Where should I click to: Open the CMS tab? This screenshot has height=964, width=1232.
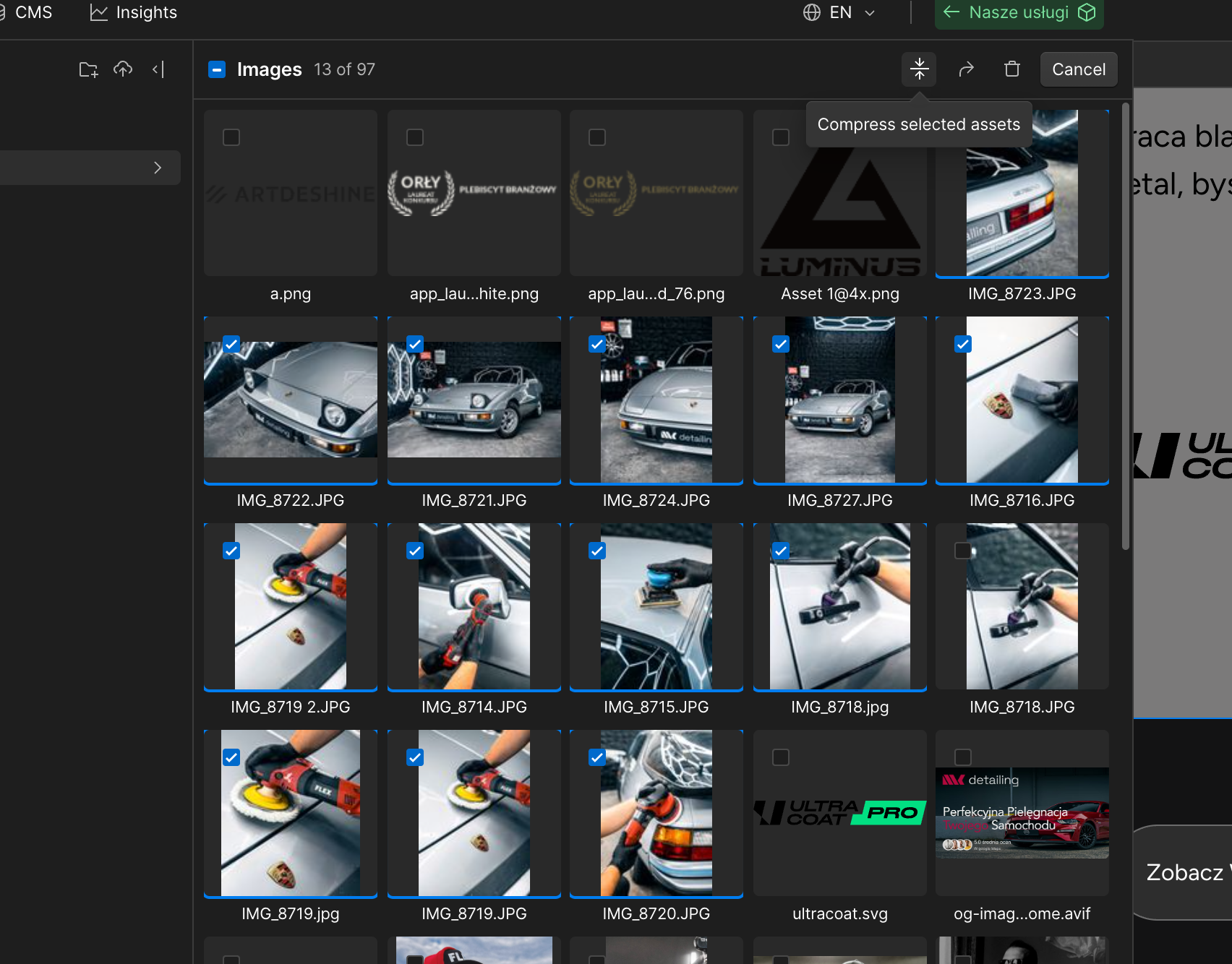click(33, 13)
